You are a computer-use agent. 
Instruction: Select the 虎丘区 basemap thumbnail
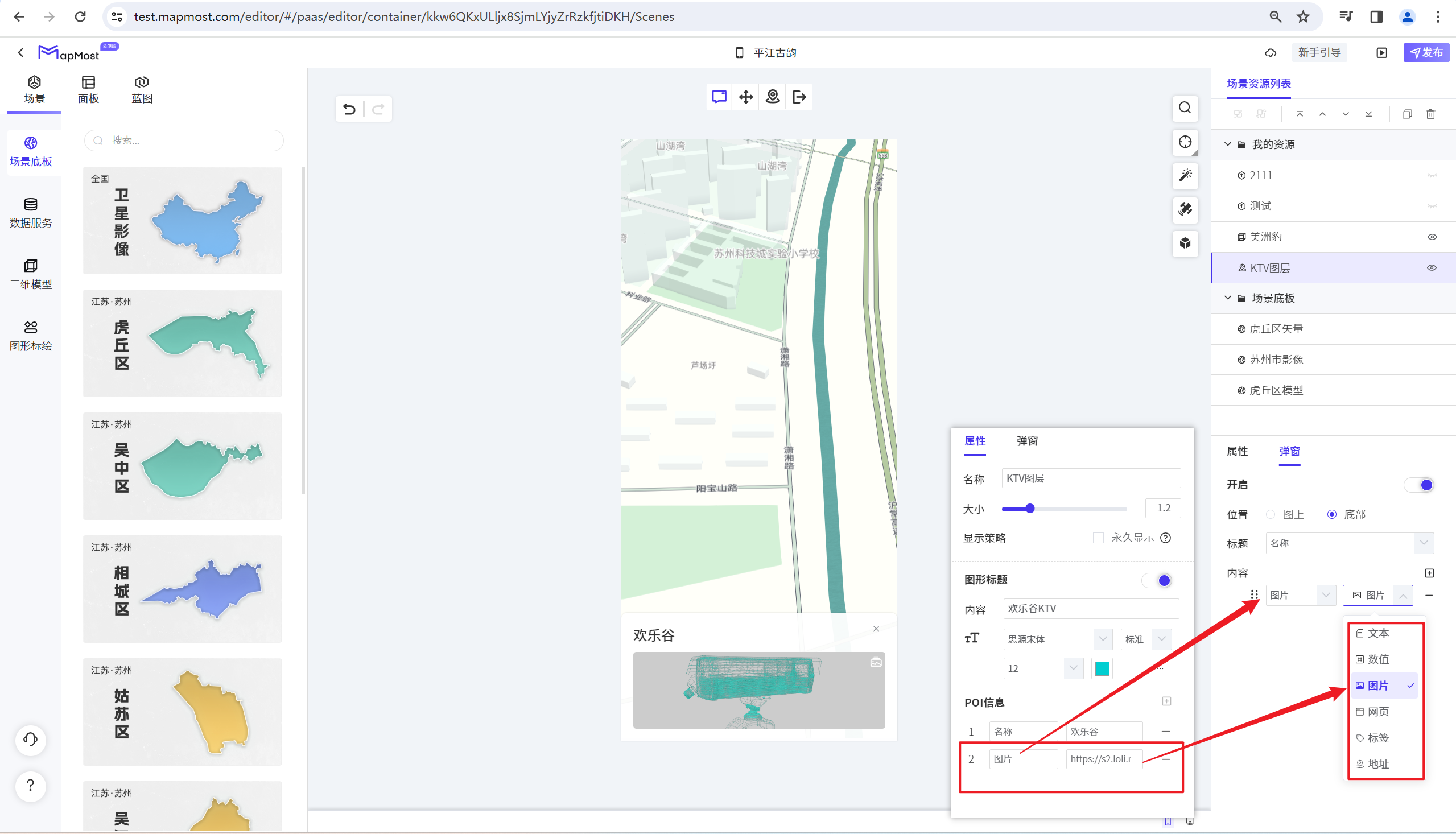(x=183, y=343)
